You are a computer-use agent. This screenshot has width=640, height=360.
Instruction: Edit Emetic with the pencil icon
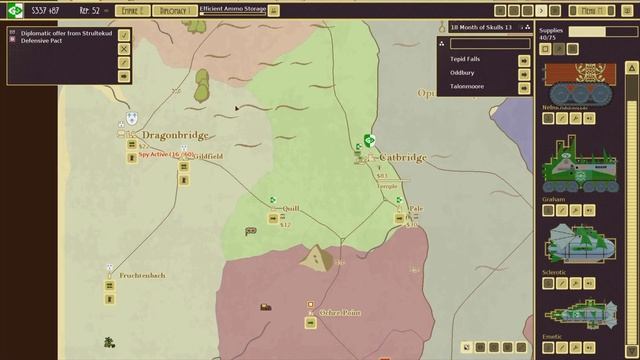[562, 348]
